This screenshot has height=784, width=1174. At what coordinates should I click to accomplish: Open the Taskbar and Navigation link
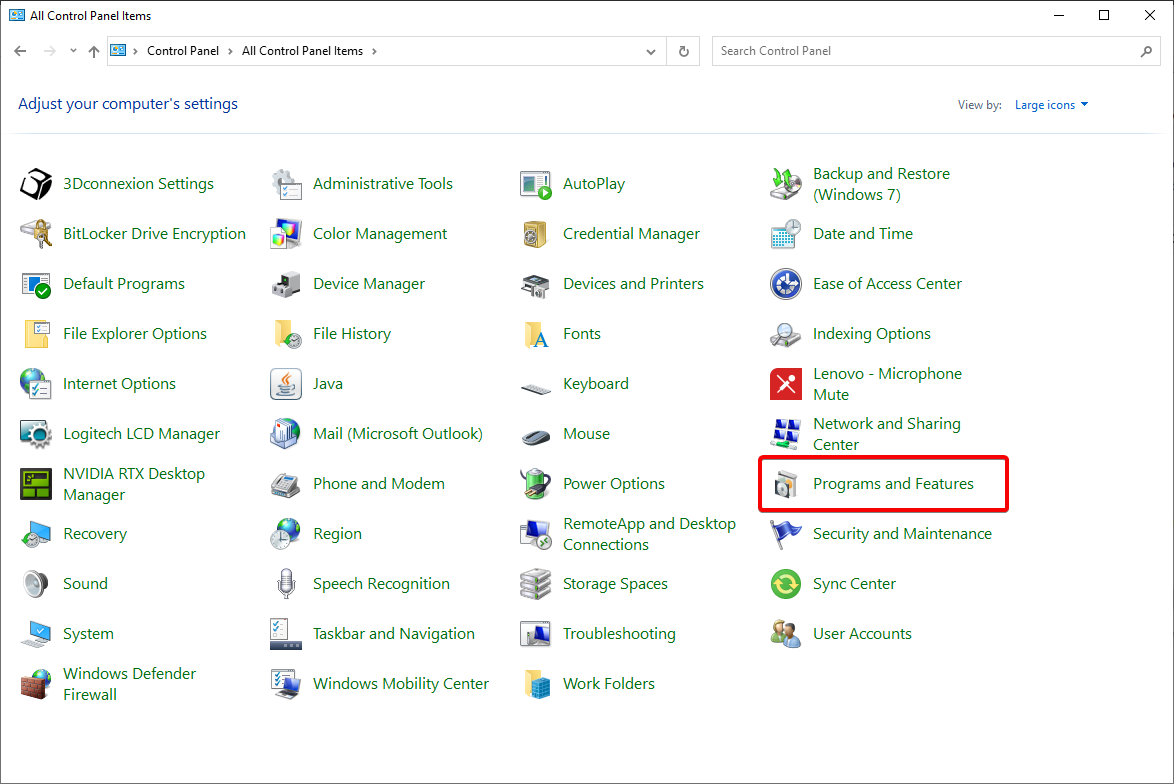pyautogui.click(x=394, y=634)
